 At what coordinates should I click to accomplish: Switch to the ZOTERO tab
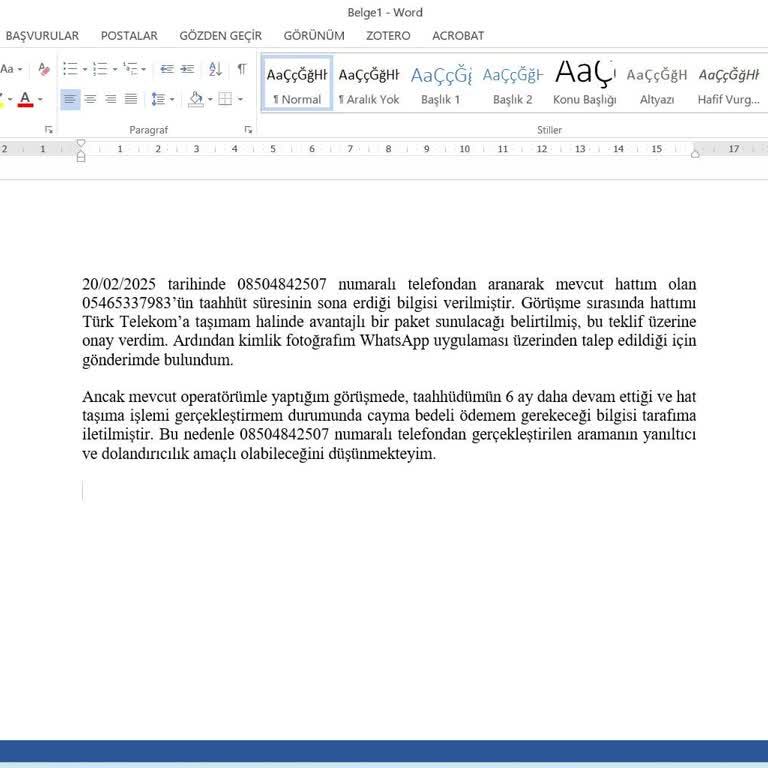388,35
